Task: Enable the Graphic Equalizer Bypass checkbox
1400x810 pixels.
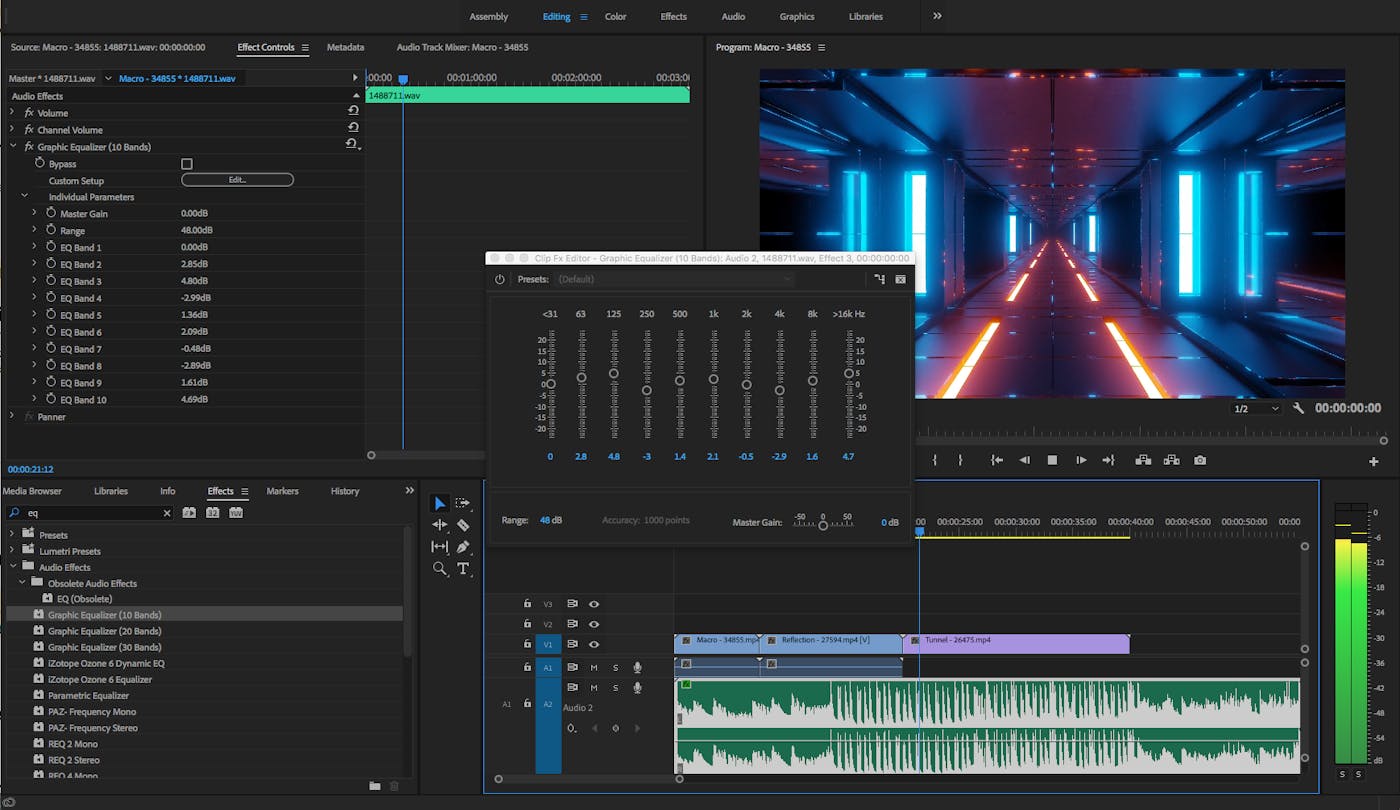Action: point(187,164)
